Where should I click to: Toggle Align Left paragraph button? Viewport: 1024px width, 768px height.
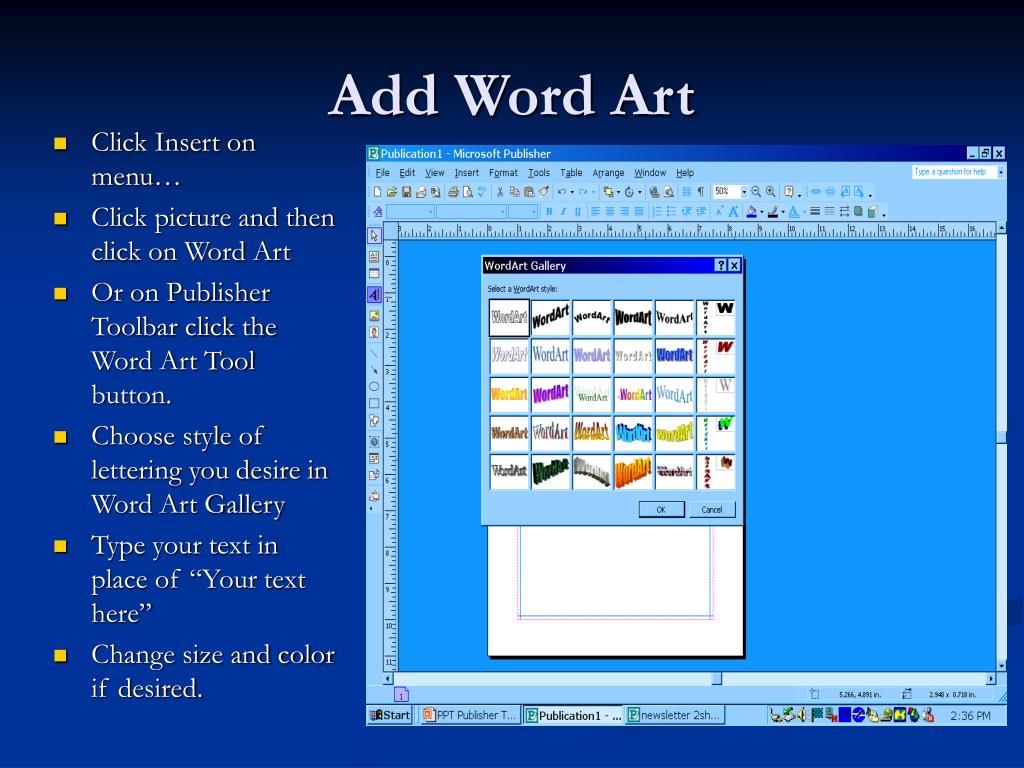click(x=596, y=212)
